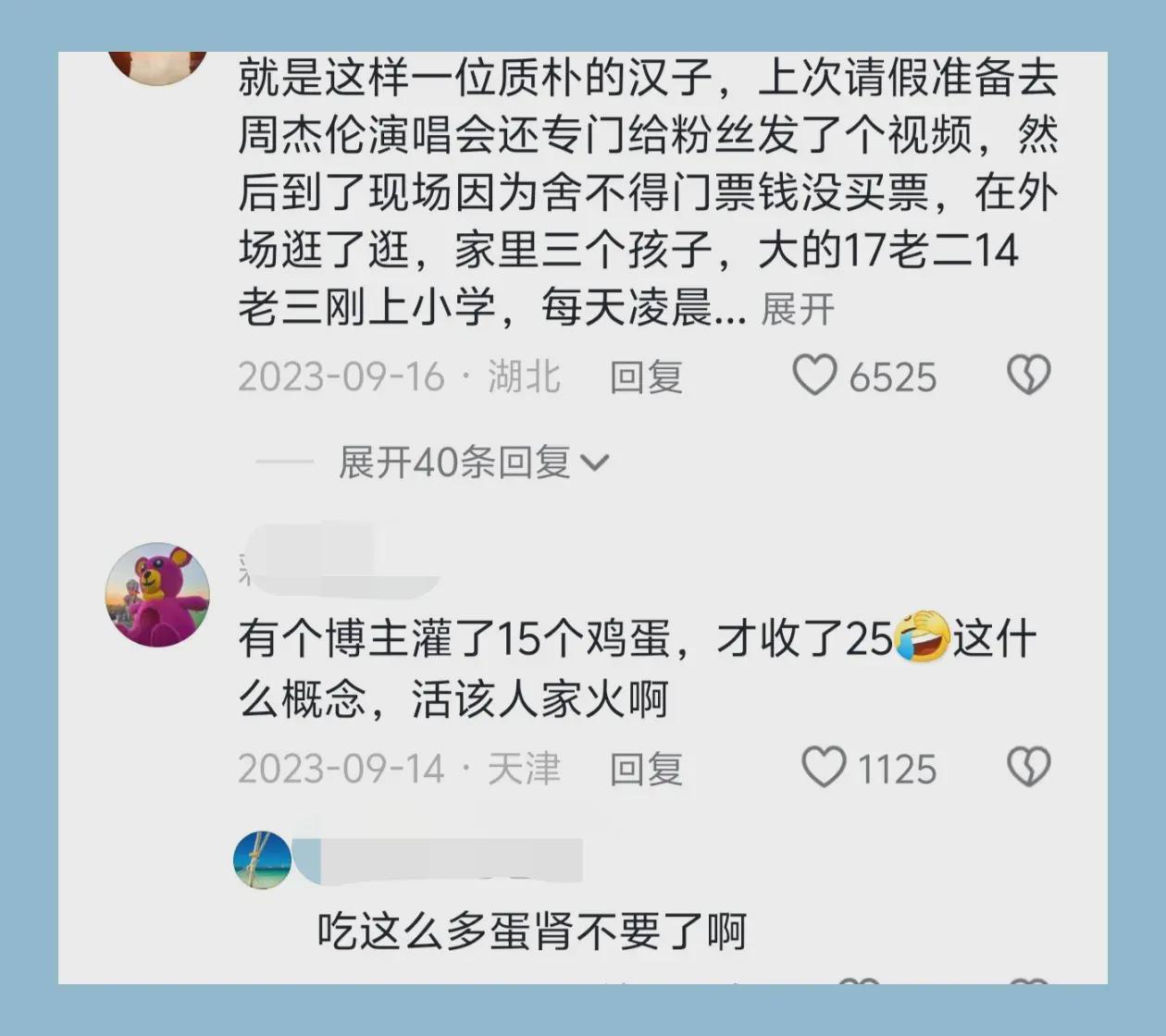Tap the 6525 like count

pyautogui.click(x=893, y=377)
